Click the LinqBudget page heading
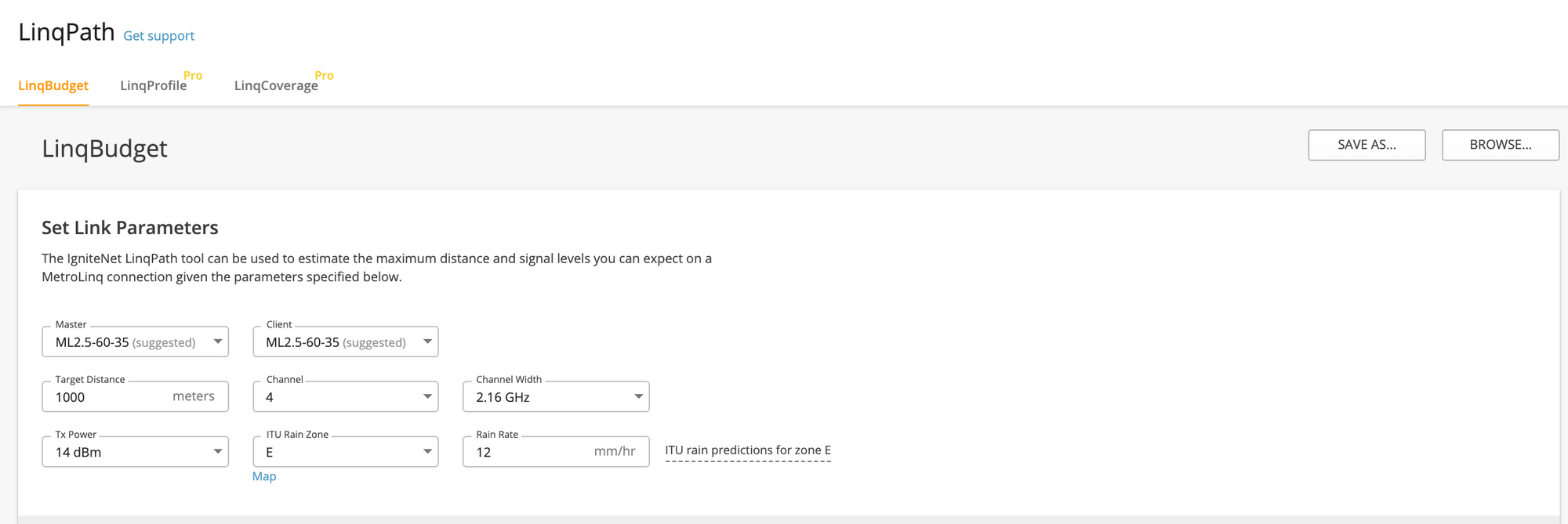The height and width of the screenshot is (524, 1568). (104, 149)
